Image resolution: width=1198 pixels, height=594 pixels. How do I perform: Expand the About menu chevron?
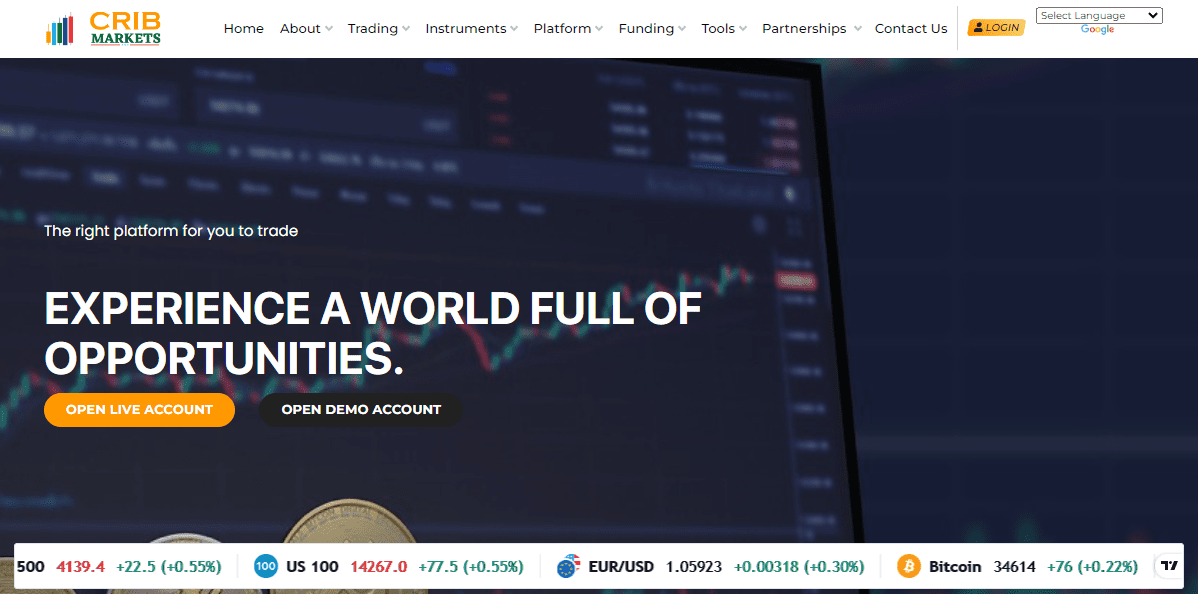click(x=329, y=29)
